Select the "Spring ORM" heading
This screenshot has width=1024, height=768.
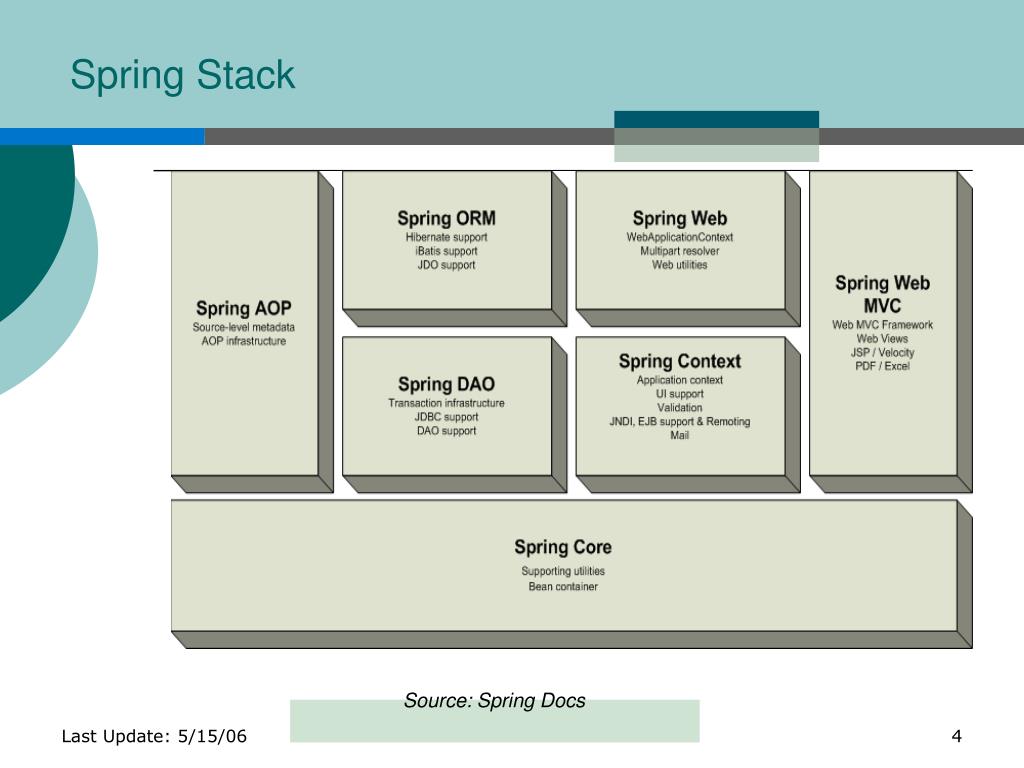447,218
